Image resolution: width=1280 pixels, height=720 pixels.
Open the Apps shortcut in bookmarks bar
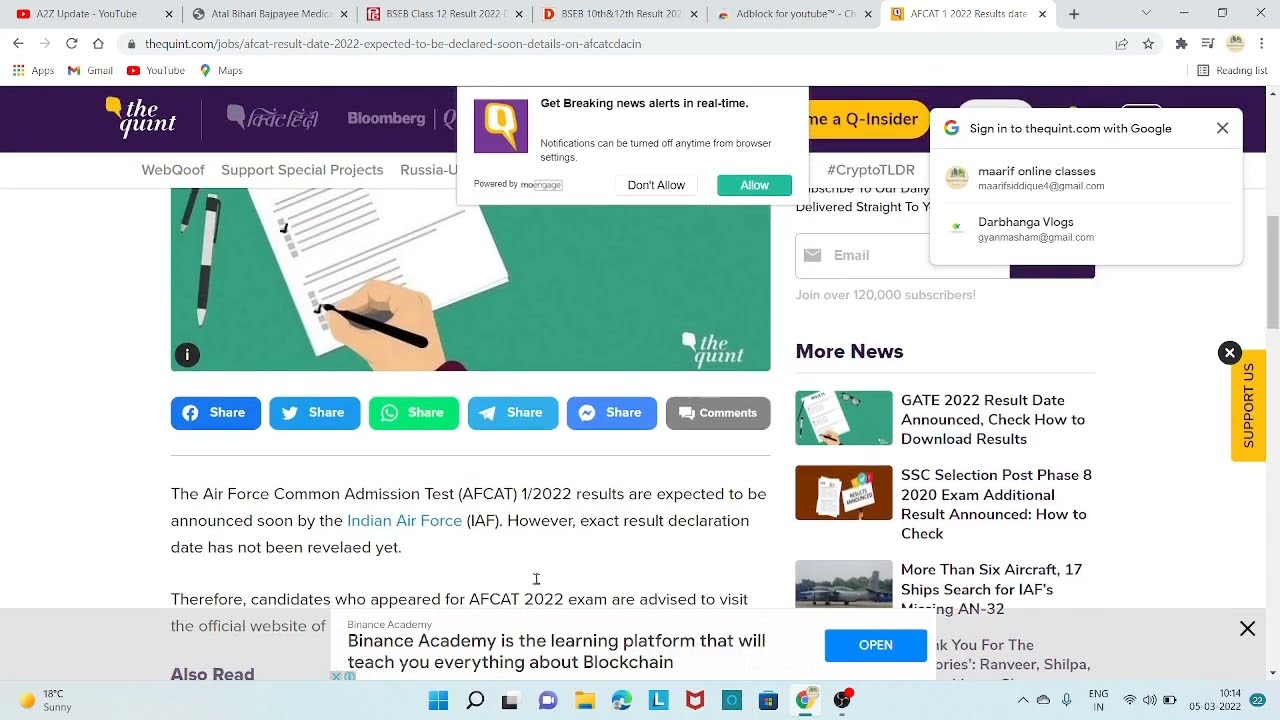(x=33, y=71)
